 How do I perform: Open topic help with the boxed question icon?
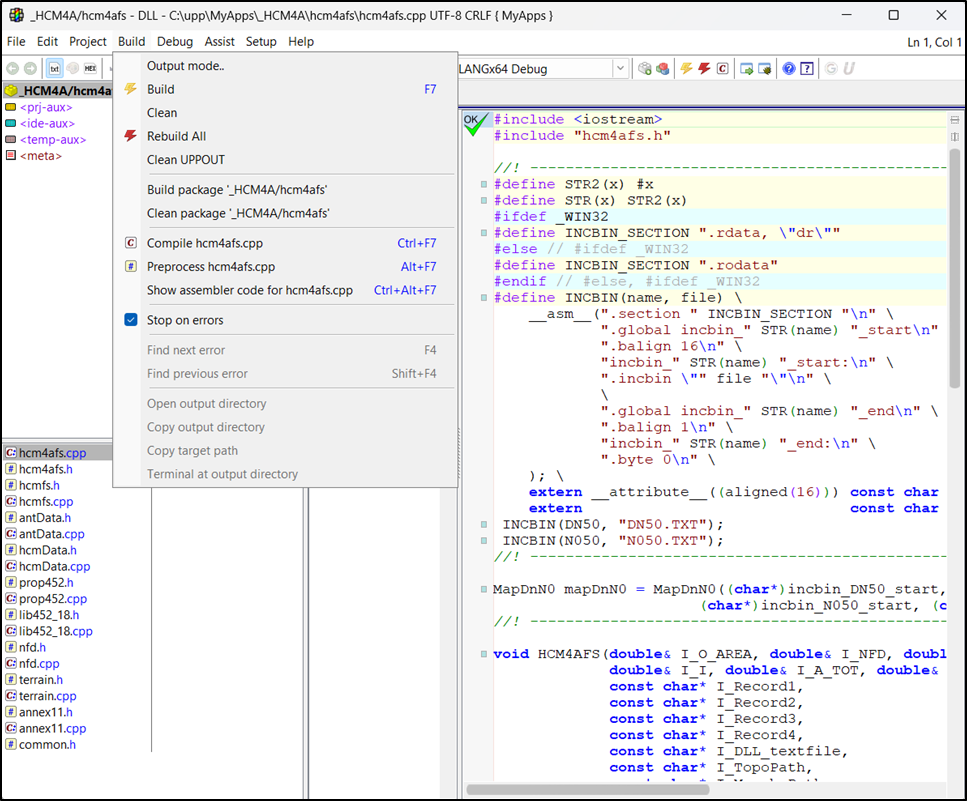coord(807,68)
